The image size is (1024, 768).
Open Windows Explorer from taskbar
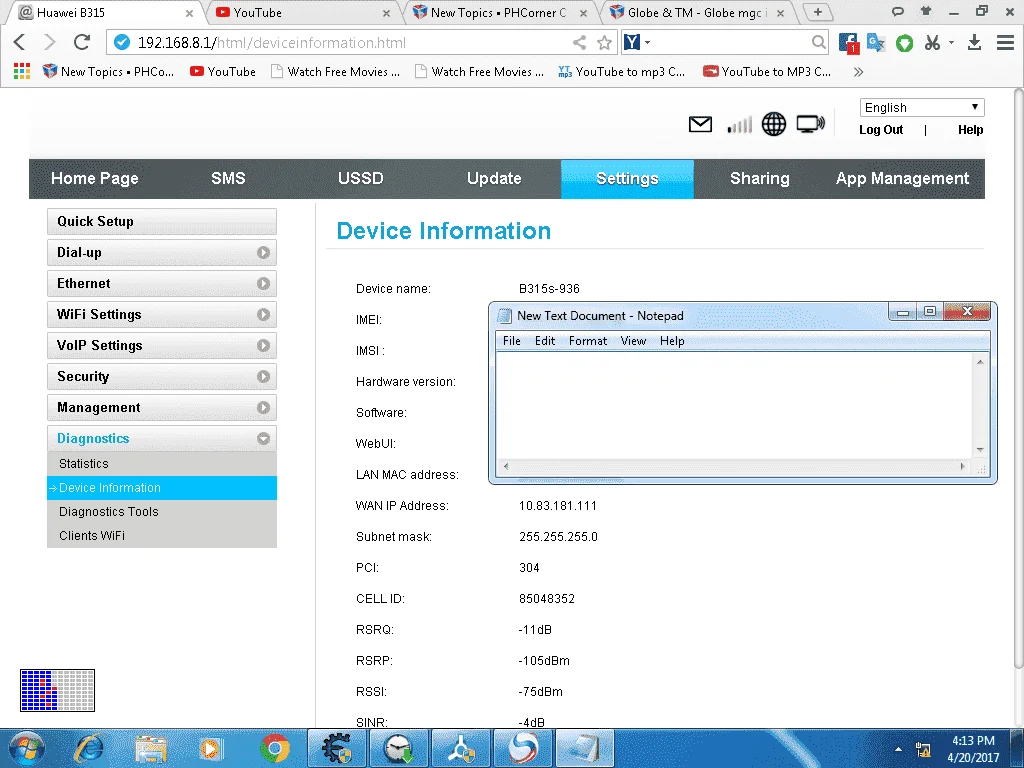(x=151, y=749)
